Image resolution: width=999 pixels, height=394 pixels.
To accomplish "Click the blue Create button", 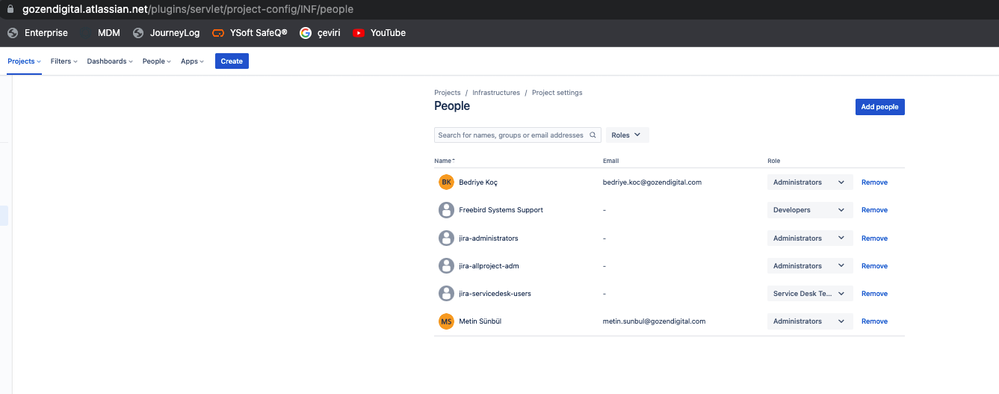I will coord(232,61).
